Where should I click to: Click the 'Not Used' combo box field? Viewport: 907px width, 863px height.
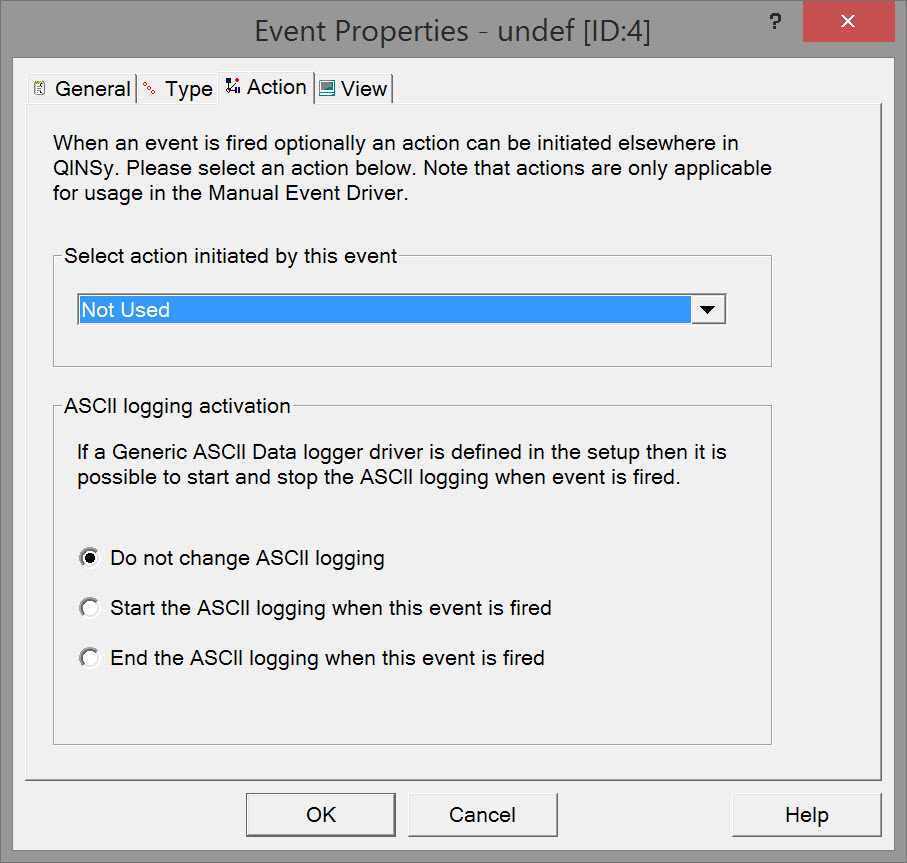click(384, 310)
